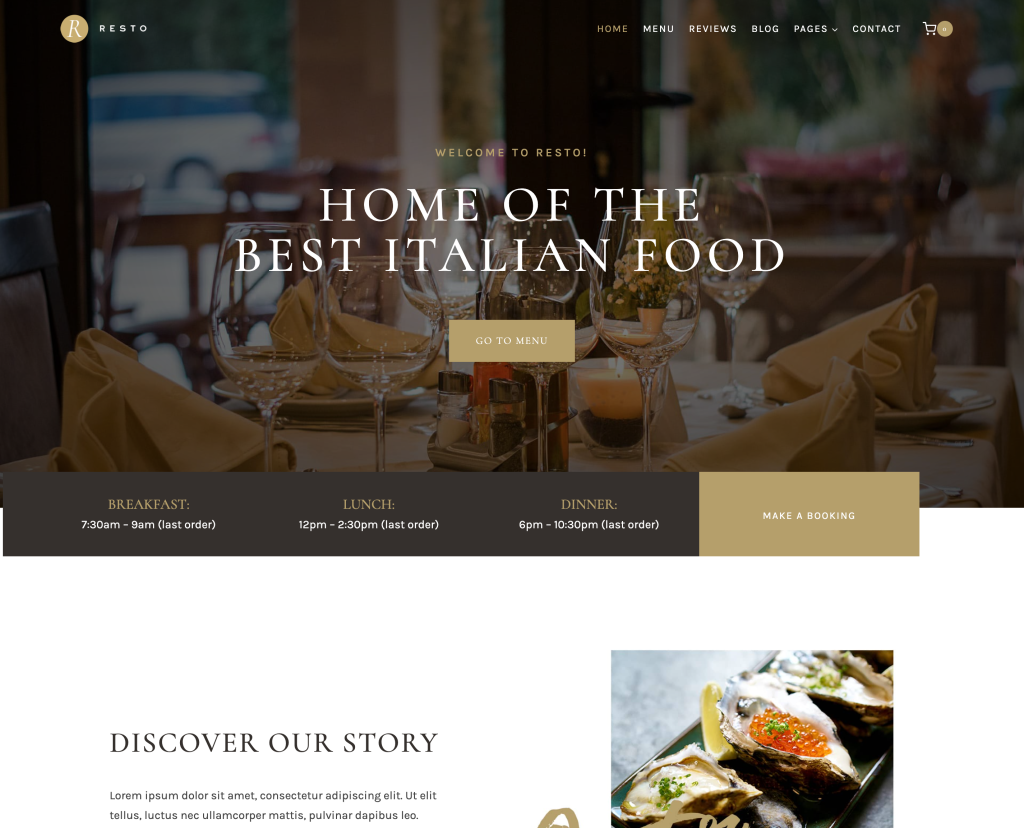The height and width of the screenshot is (828, 1024).
Task: Open the Contact page link
Action: pos(876,29)
